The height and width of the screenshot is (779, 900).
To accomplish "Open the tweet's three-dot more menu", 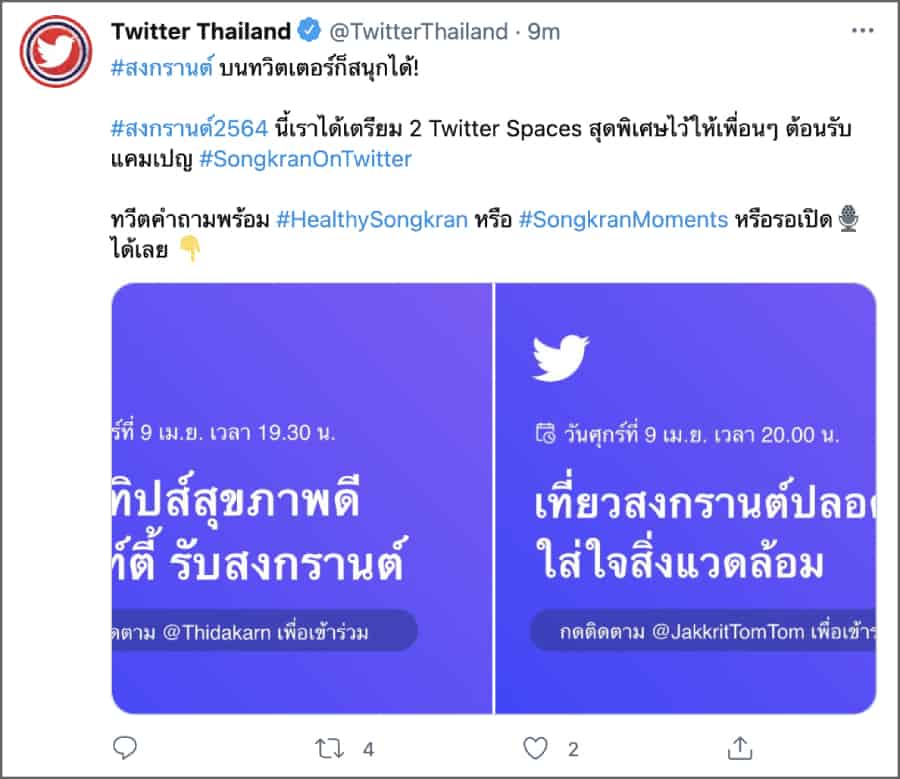I will pos(862,31).
